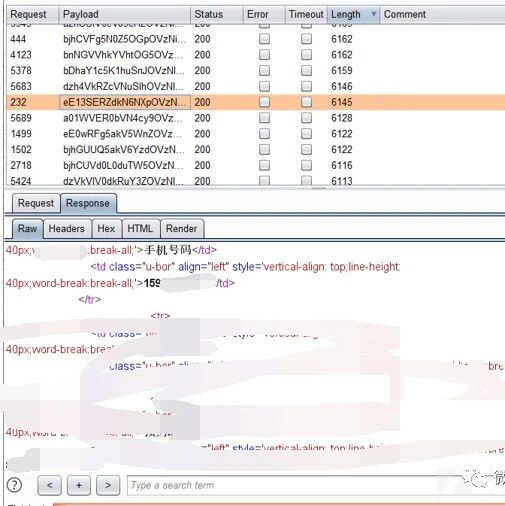
Task: Sort by the Timeout column header
Action: click(x=306, y=14)
